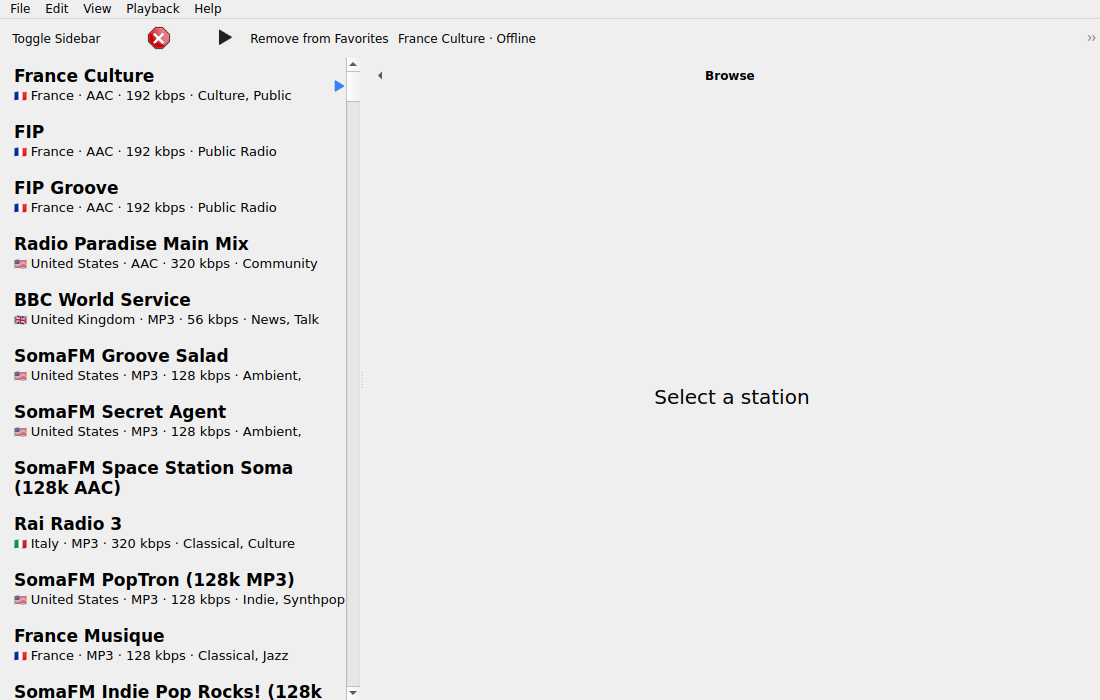Click the blue now-playing arrow beside France Culture

[x=339, y=86]
